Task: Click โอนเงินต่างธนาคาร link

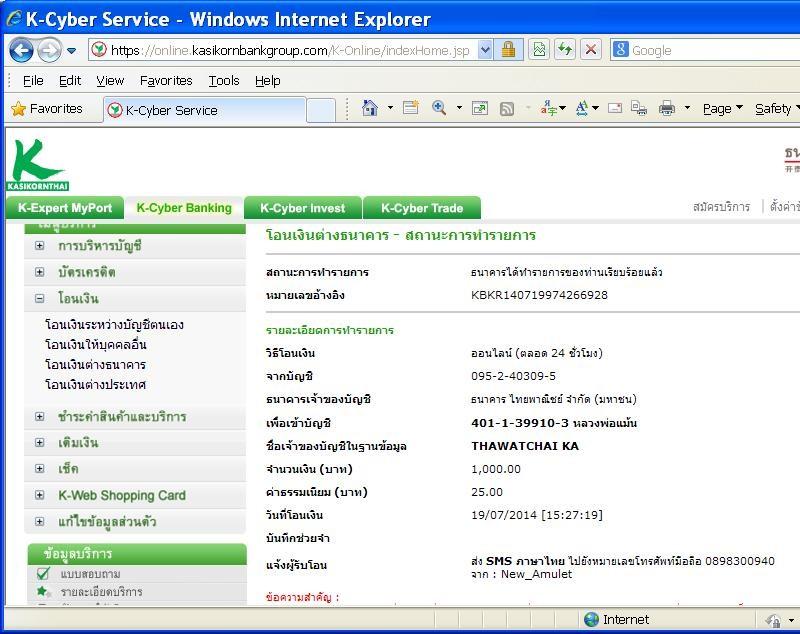Action: point(95,365)
